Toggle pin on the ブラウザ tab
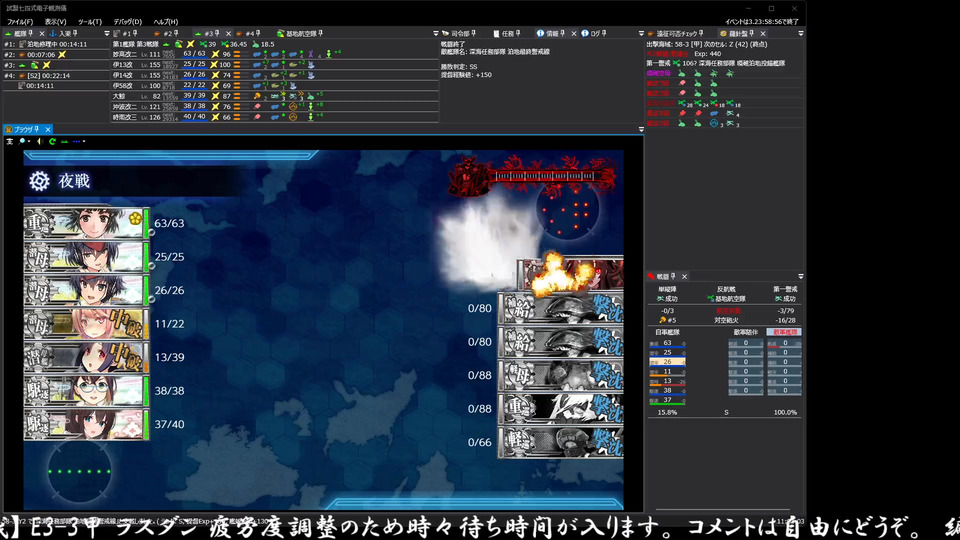Viewport: 960px width, 540px height. pyautogui.click(x=37, y=130)
